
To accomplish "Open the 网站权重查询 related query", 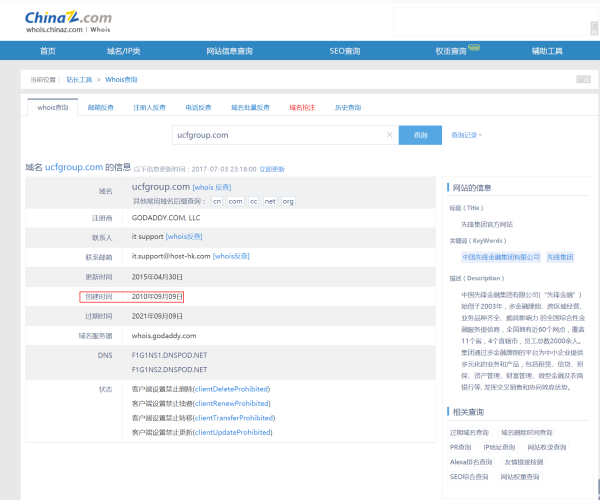I will pos(520,477).
